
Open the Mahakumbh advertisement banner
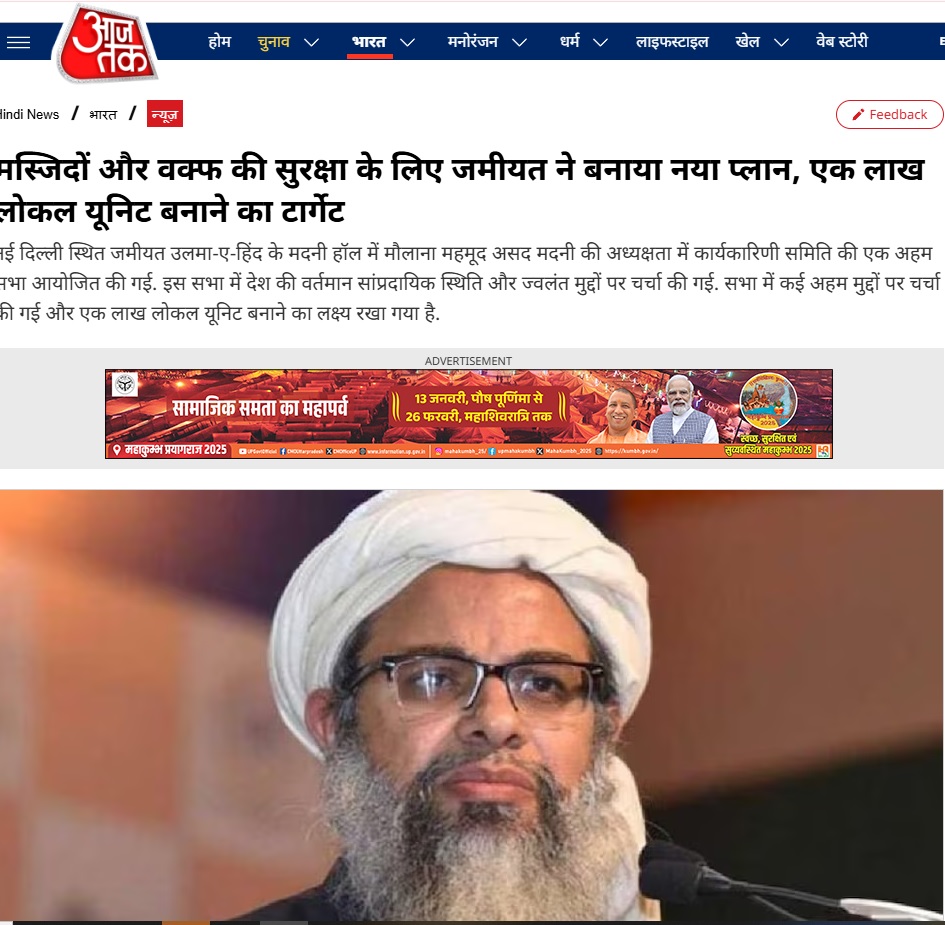pyautogui.click(x=469, y=414)
